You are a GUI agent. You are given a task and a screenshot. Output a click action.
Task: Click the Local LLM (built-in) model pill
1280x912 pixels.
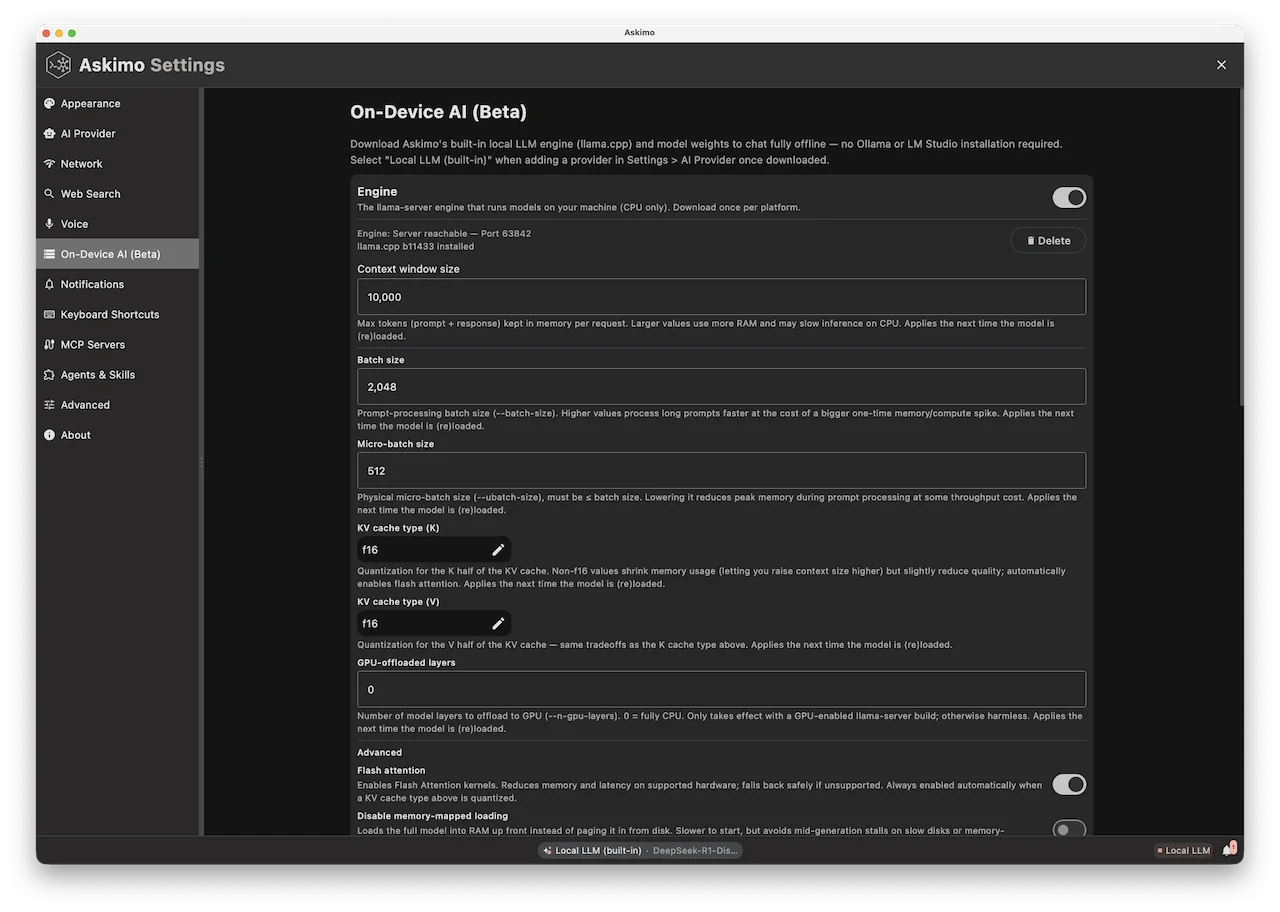(x=640, y=851)
